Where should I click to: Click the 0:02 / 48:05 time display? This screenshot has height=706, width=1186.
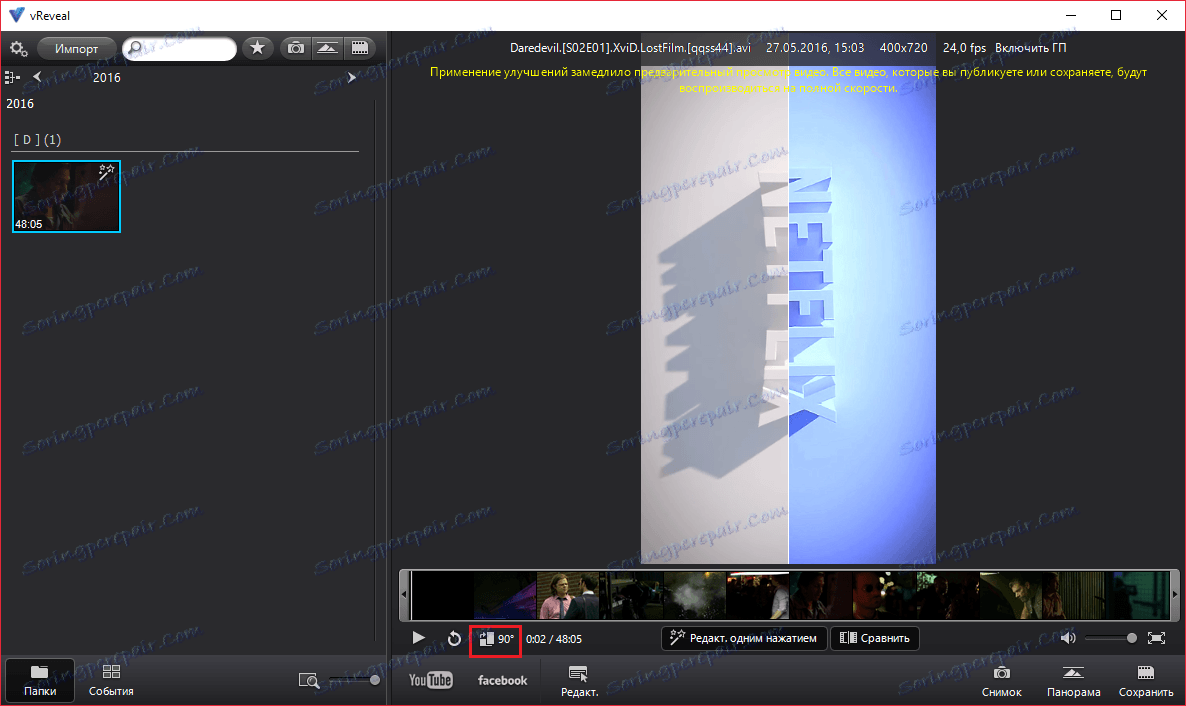pyautogui.click(x=554, y=639)
